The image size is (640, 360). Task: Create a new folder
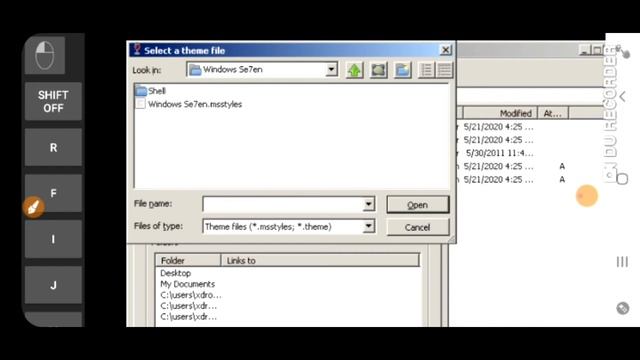(402, 70)
